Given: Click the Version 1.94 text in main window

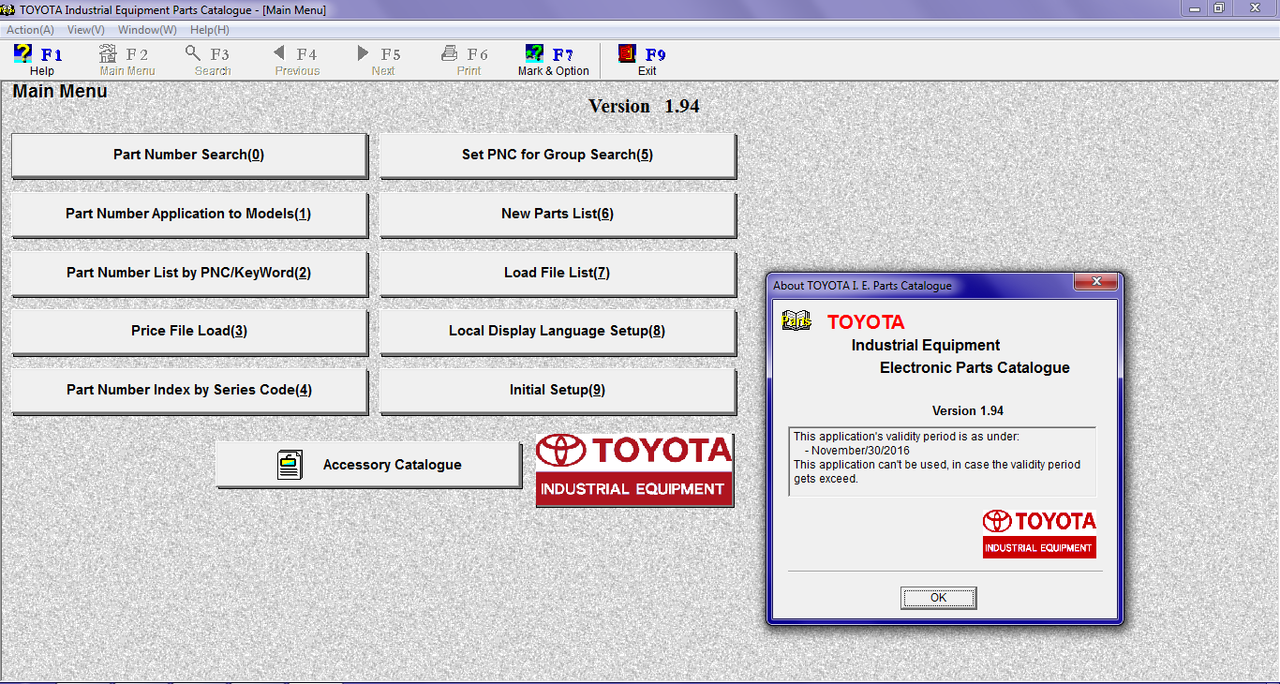Looking at the screenshot, I should coord(644,106).
